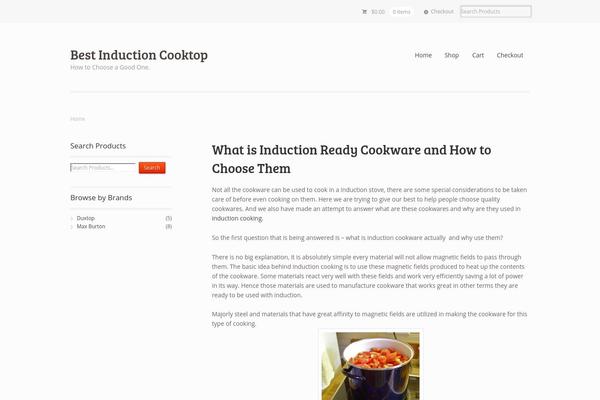The image size is (600, 400).
Task: Open the Shop menu item
Action: 452,55
